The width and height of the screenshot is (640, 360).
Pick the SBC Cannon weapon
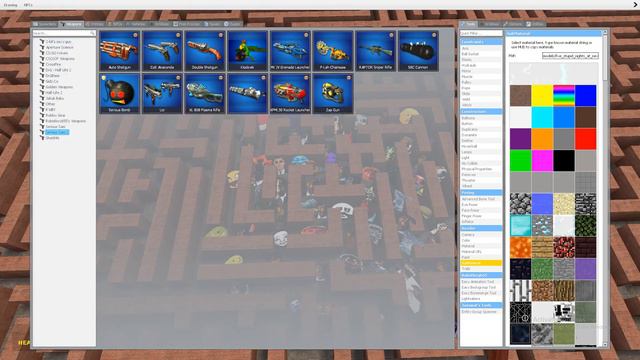pyautogui.click(x=418, y=51)
